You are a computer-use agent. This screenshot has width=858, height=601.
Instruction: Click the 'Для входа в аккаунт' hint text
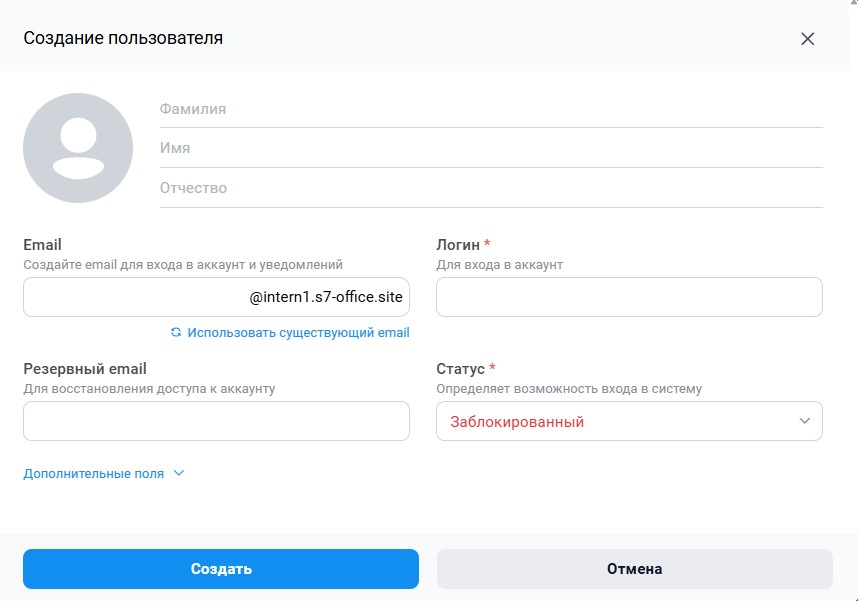500,264
